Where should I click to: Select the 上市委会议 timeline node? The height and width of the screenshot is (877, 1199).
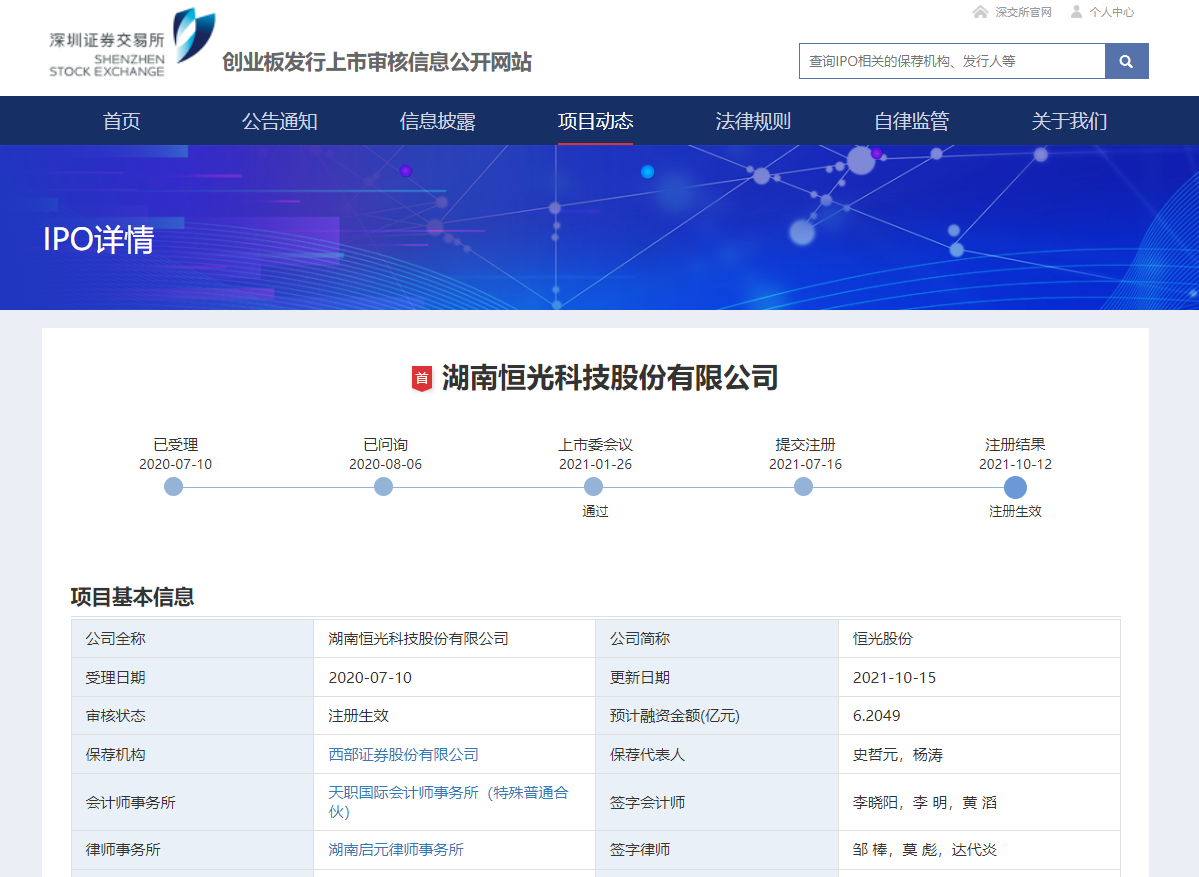tap(594, 487)
